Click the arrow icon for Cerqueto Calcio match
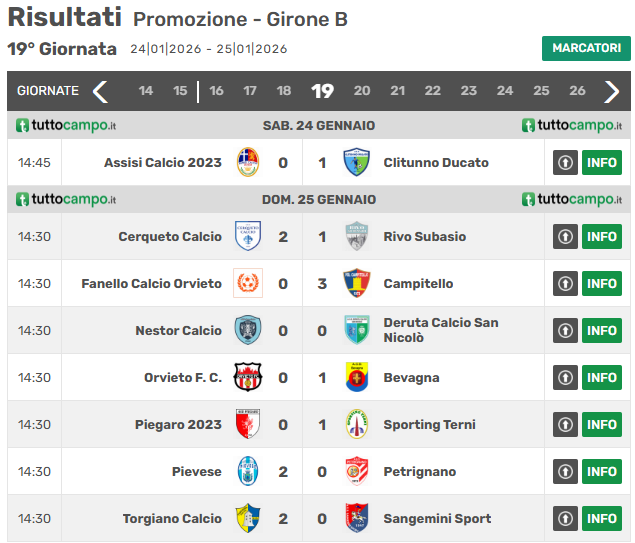The height and width of the screenshot is (543, 635). point(565,237)
